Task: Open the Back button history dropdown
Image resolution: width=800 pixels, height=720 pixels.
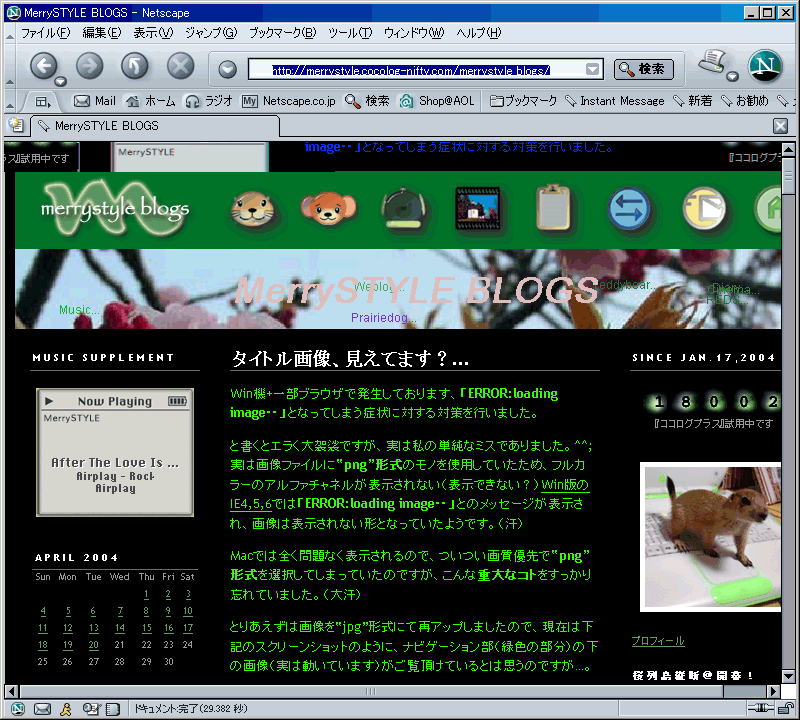Action: tap(60, 81)
